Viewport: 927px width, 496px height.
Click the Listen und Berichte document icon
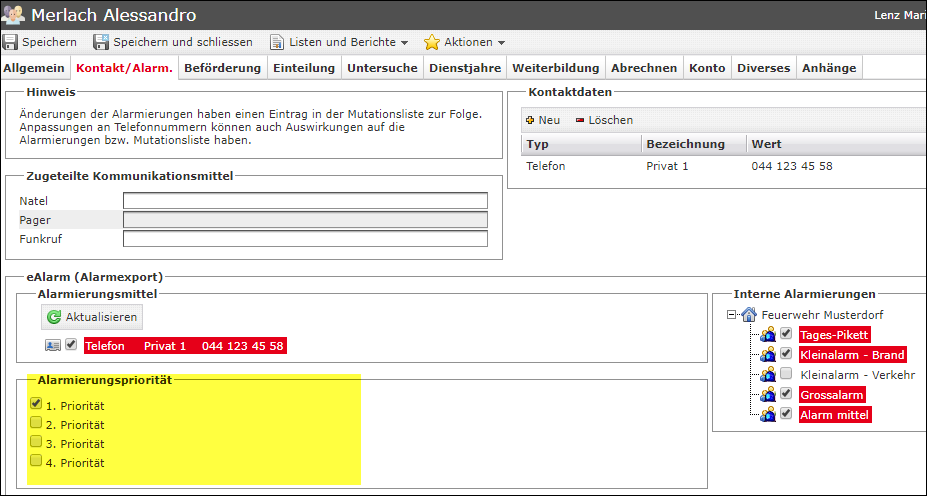tap(277, 43)
